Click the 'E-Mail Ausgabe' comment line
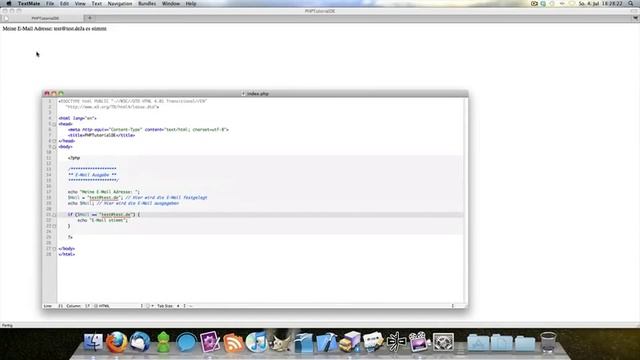640x360 pixels. pyautogui.click(x=92, y=175)
